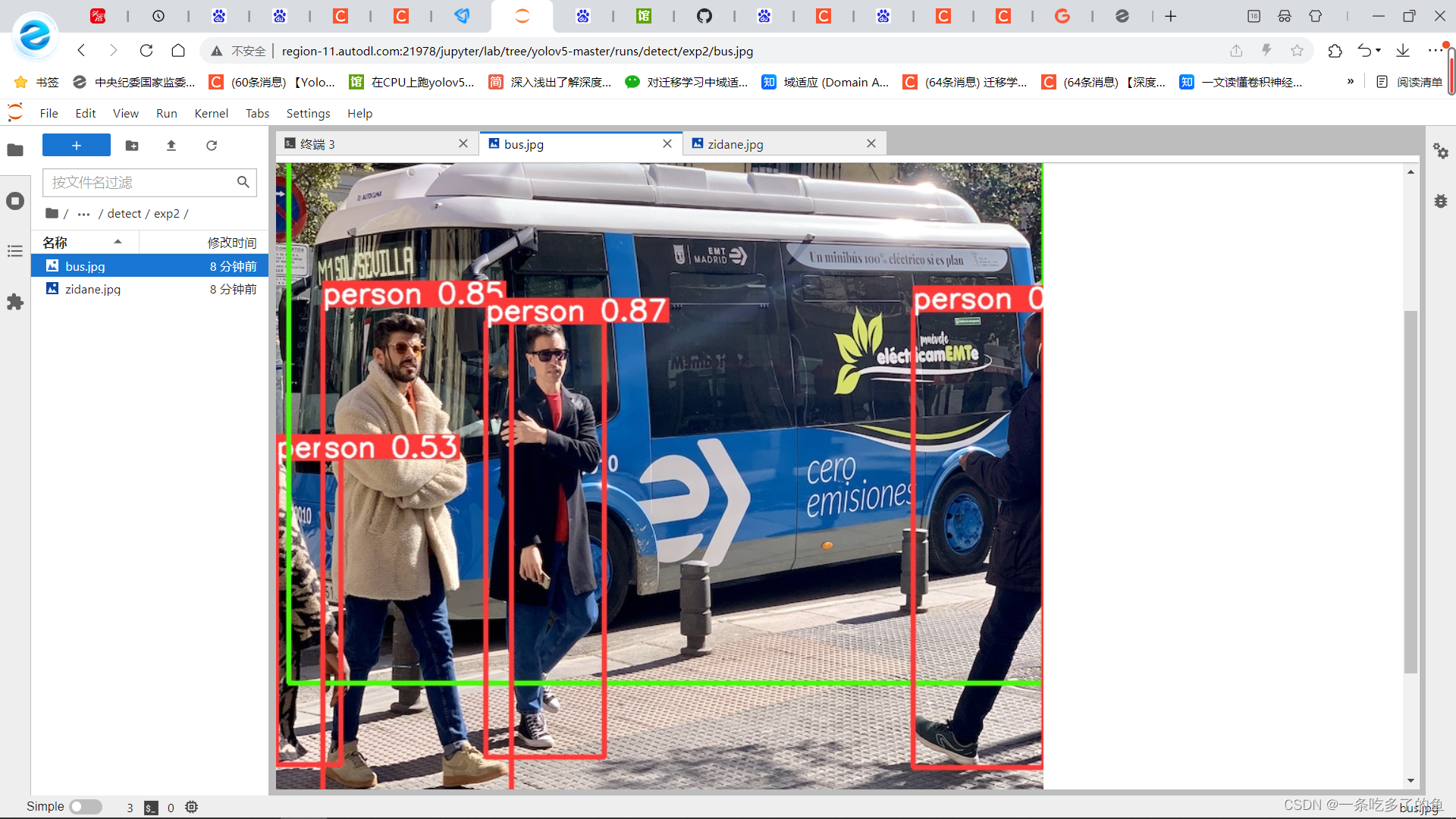1456x819 pixels.
Task: Open the debugger panel on the right sidebar
Action: [x=1441, y=201]
